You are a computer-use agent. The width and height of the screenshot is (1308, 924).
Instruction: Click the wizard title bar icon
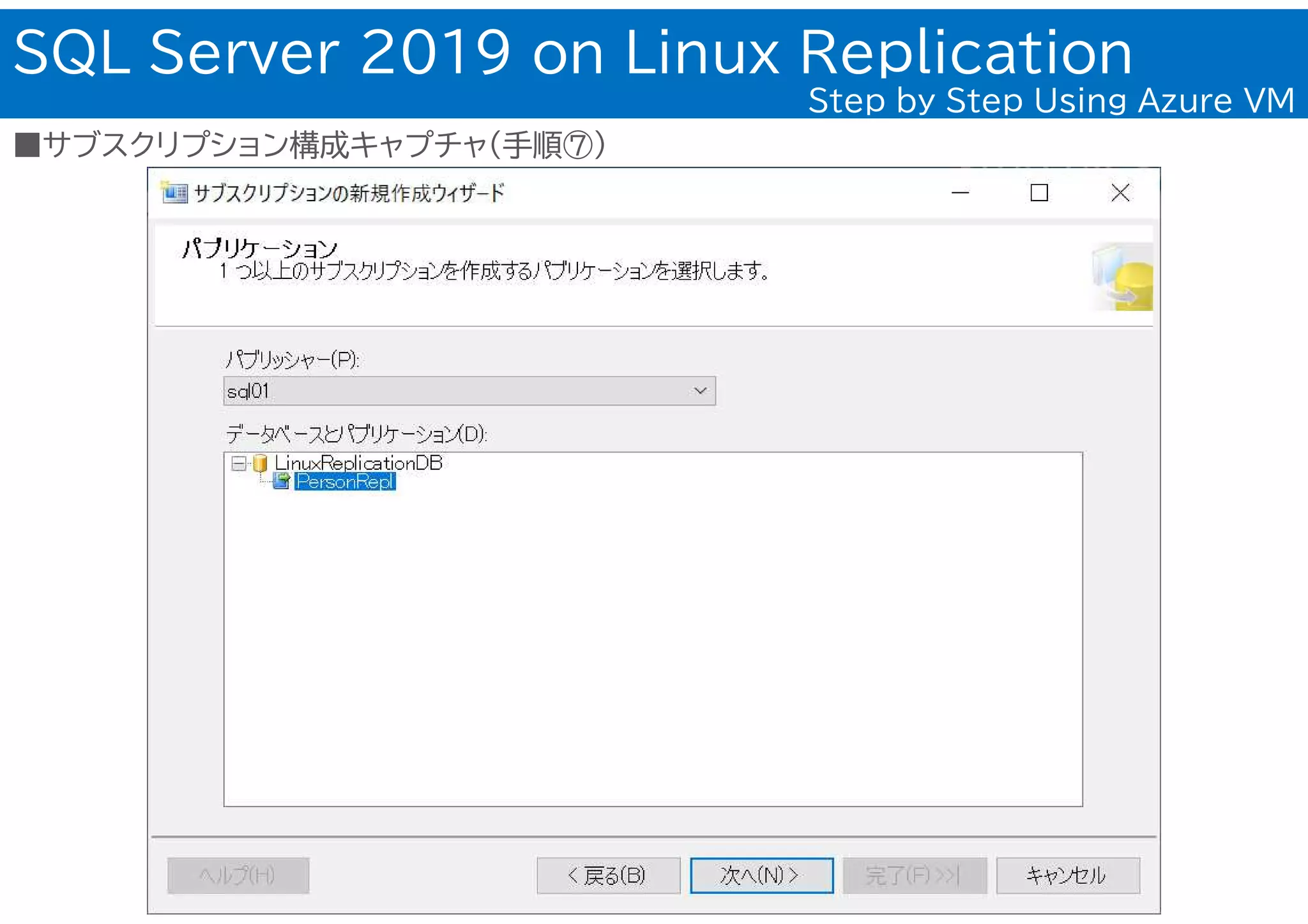click(x=174, y=192)
